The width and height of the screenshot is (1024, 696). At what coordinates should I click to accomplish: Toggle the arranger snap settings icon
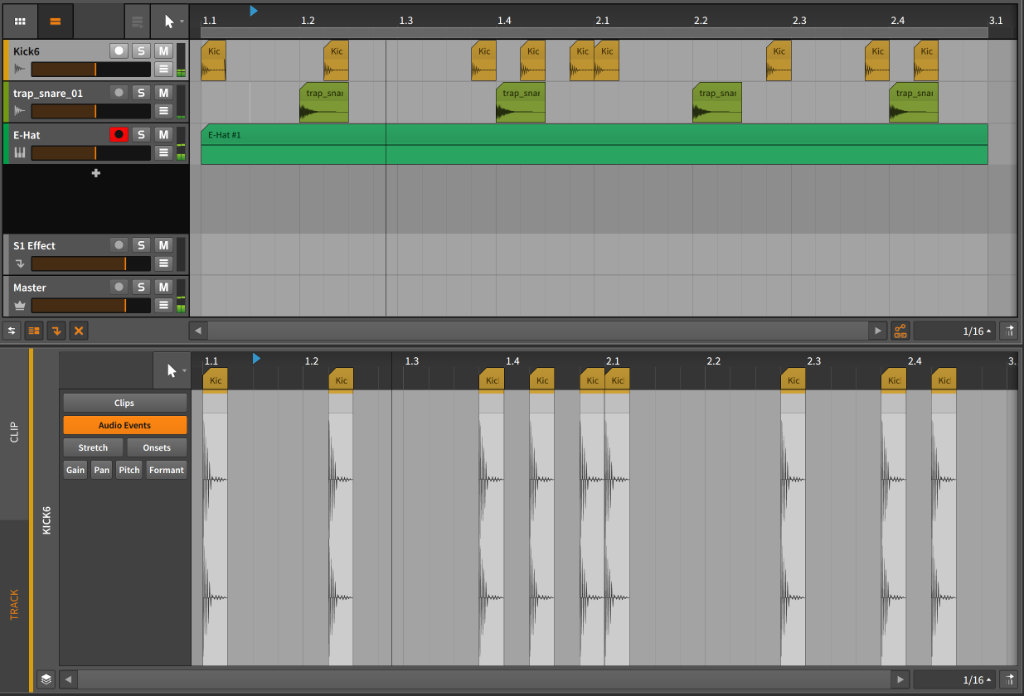click(x=1010, y=331)
